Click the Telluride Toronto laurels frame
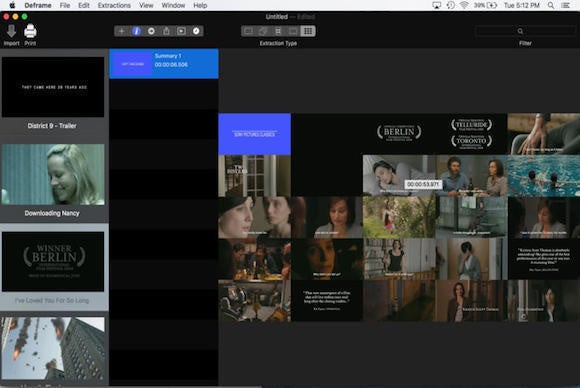The image size is (580, 388). (x=471, y=134)
